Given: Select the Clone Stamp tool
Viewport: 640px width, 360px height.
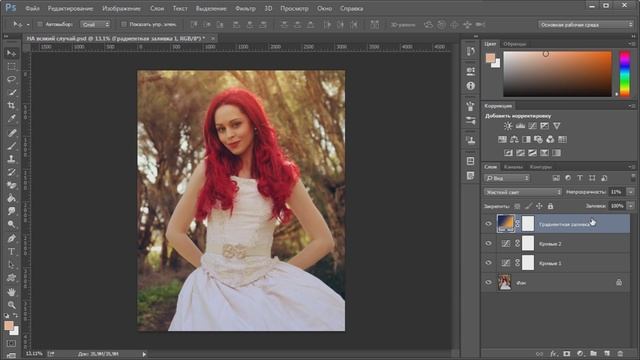Looking at the screenshot, I should [11, 159].
